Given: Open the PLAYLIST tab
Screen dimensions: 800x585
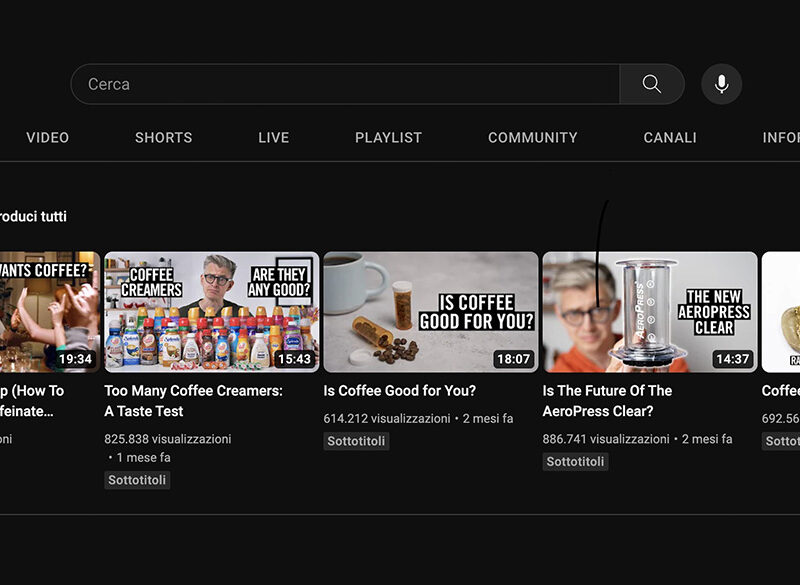Looking at the screenshot, I should (388, 138).
